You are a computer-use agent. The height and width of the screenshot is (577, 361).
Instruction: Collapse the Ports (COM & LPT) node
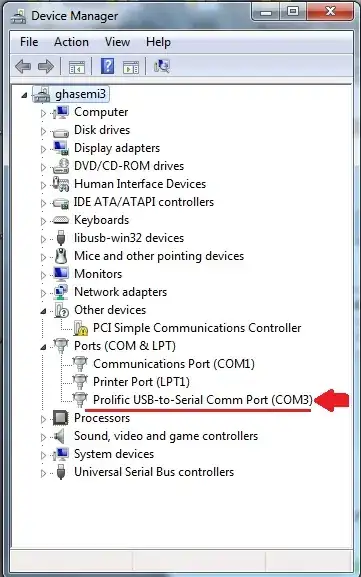point(43,347)
